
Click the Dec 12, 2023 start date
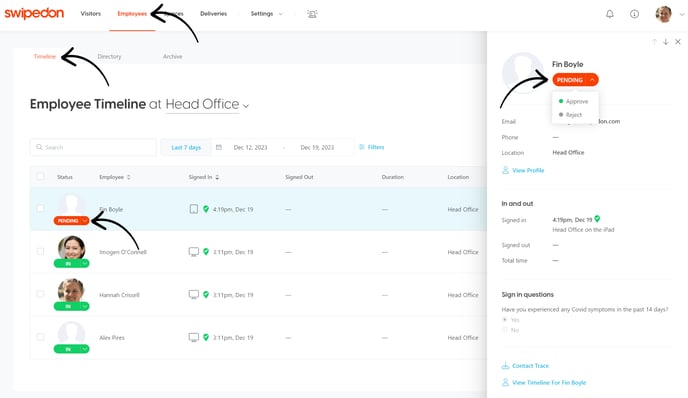(x=250, y=147)
